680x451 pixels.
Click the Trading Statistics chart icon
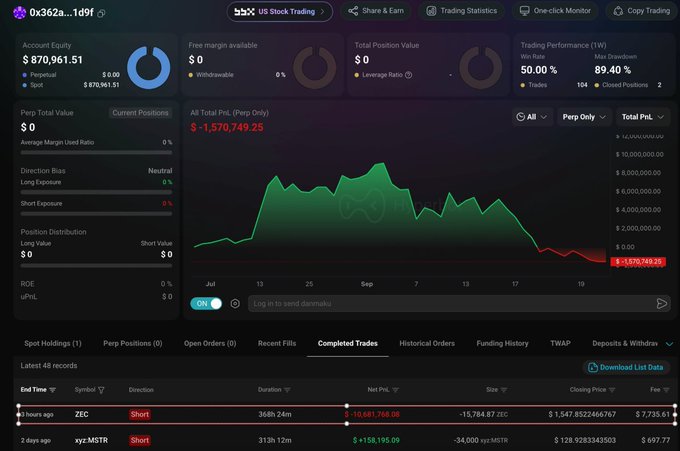click(431, 11)
